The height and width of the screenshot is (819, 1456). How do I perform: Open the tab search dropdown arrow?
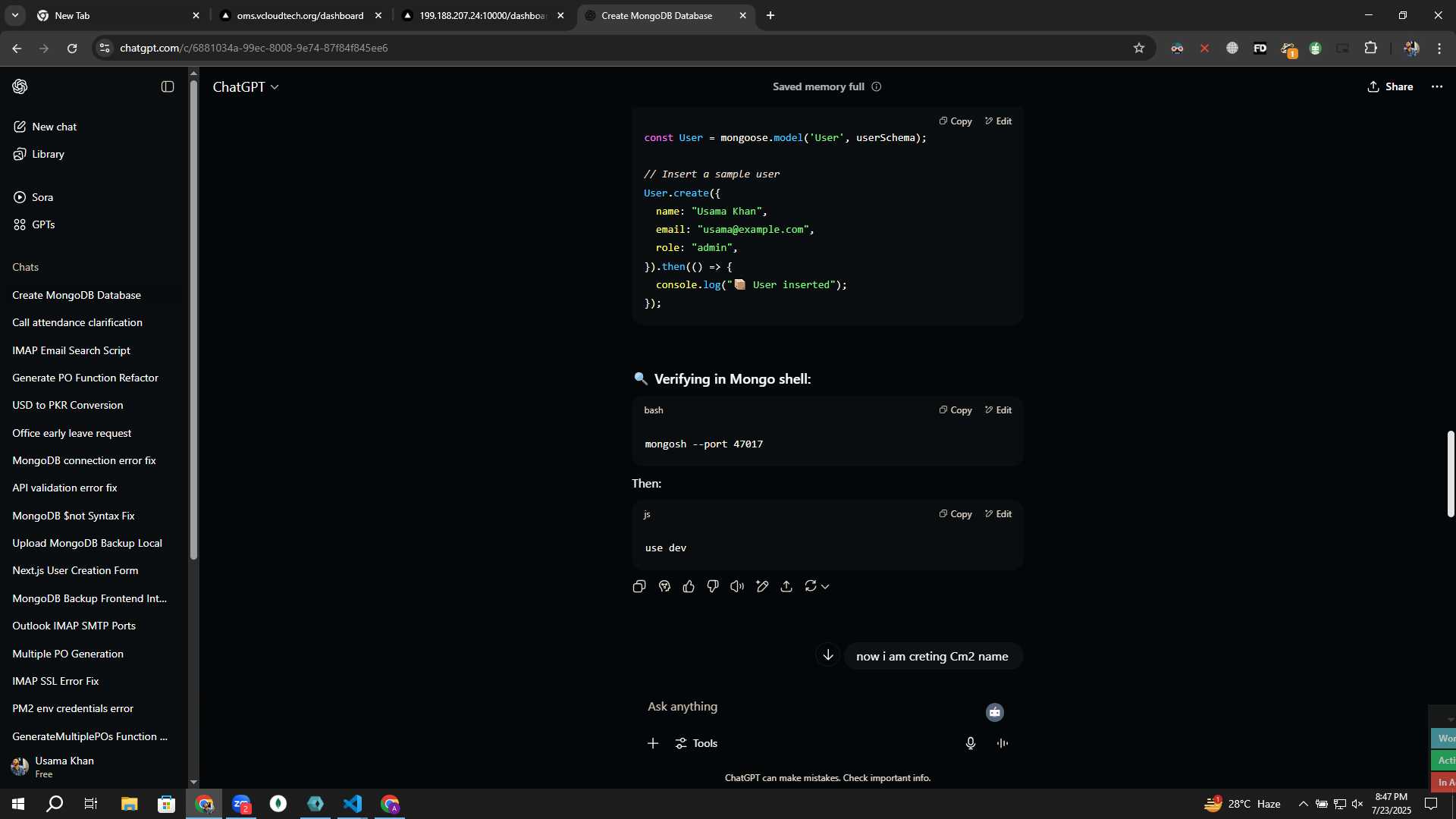pos(14,15)
